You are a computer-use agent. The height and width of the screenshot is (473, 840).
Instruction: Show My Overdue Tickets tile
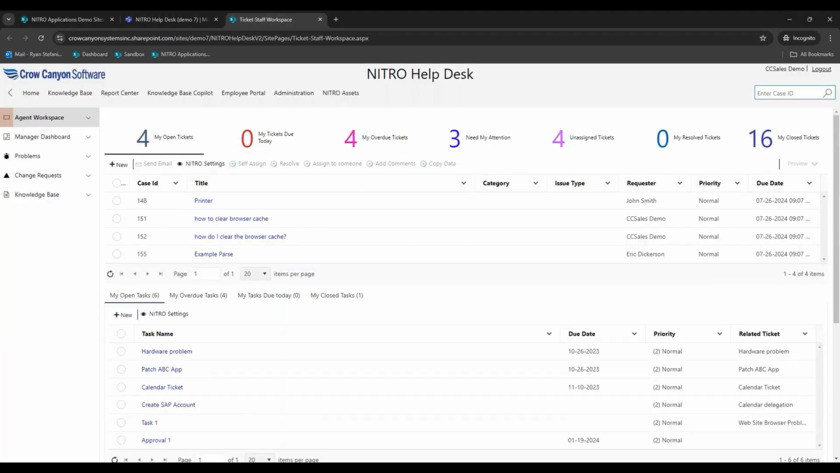click(376, 138)
